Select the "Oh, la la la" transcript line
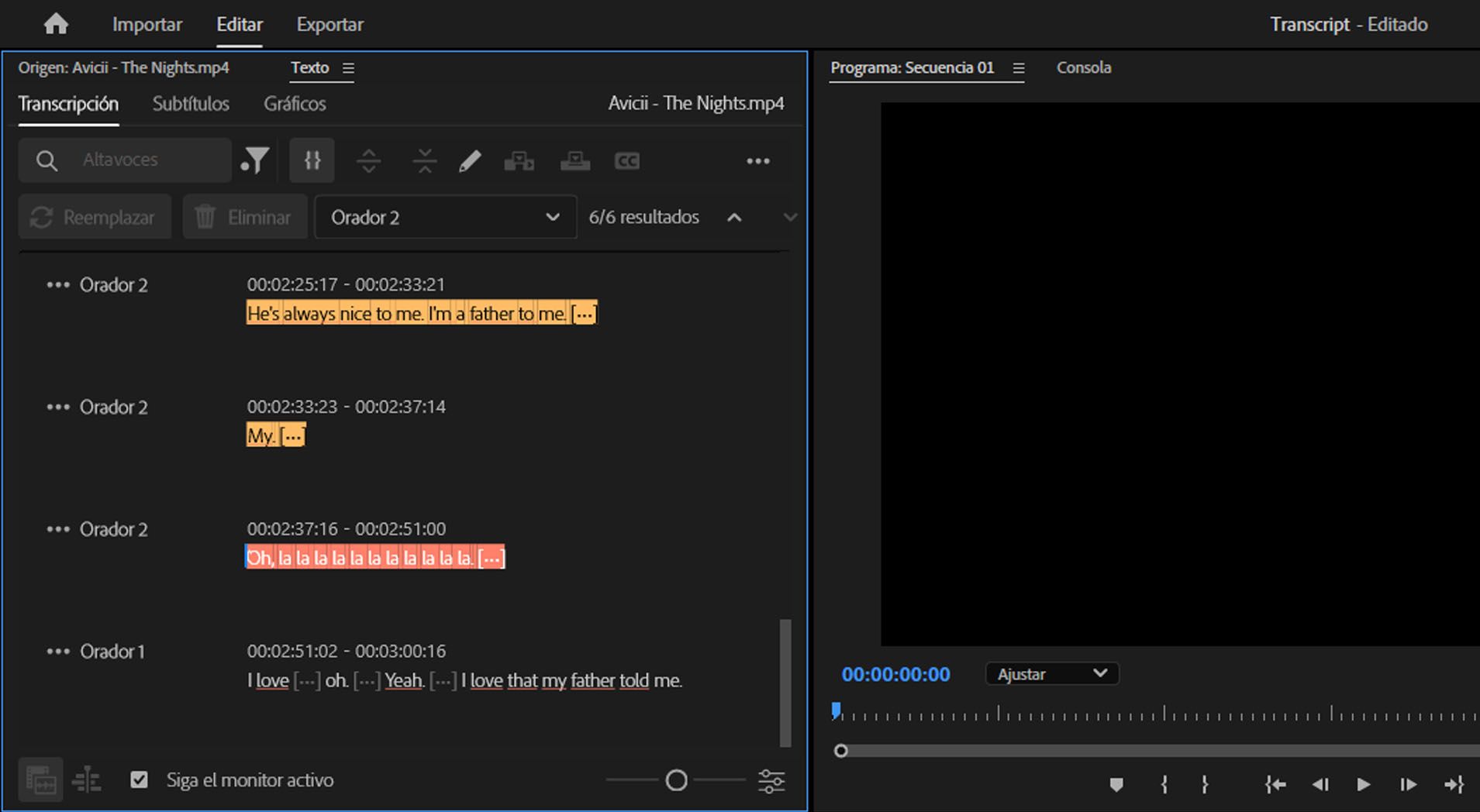This screenshot has width=1480, height=812. [375, 558]
